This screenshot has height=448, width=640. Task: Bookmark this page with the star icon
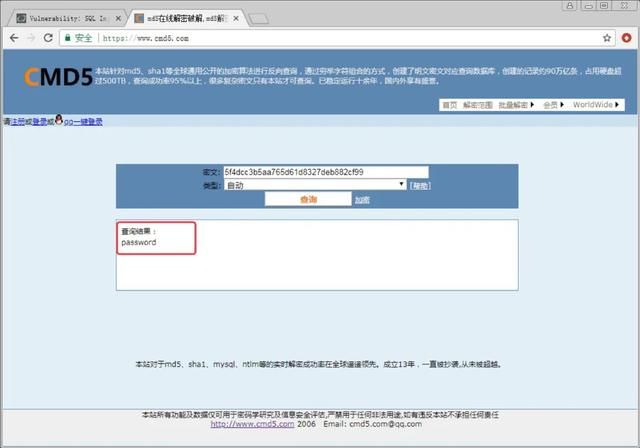click(607, 38)
